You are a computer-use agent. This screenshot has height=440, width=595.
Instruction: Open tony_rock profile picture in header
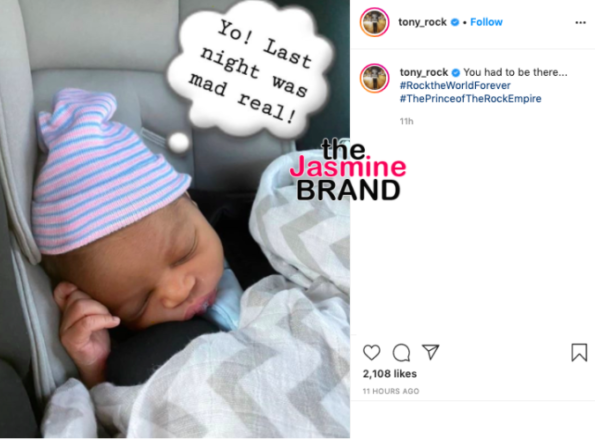[x=375, y=22]
